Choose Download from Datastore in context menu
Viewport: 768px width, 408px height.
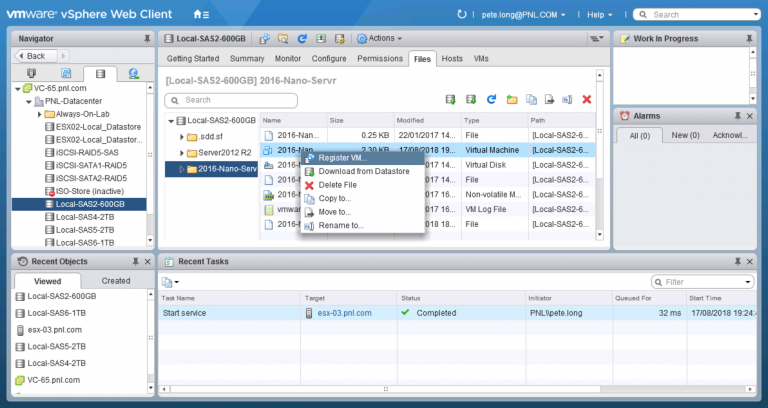[362, 171]
